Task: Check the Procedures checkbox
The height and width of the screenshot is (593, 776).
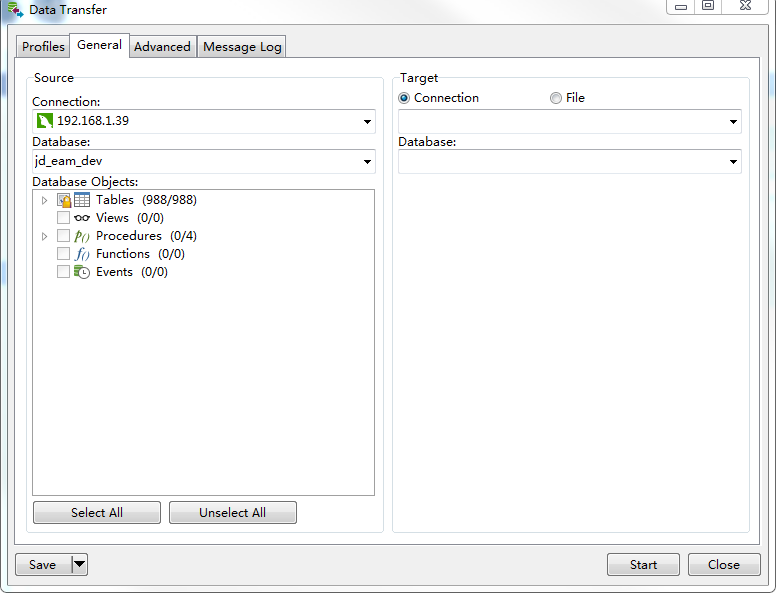Action: pos(63,236)
